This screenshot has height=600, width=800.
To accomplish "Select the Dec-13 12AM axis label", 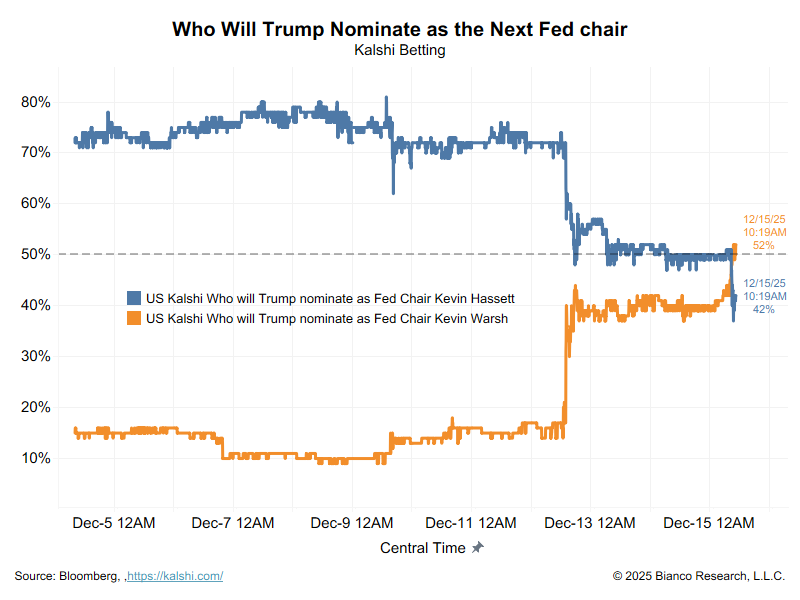I will 588,523.
